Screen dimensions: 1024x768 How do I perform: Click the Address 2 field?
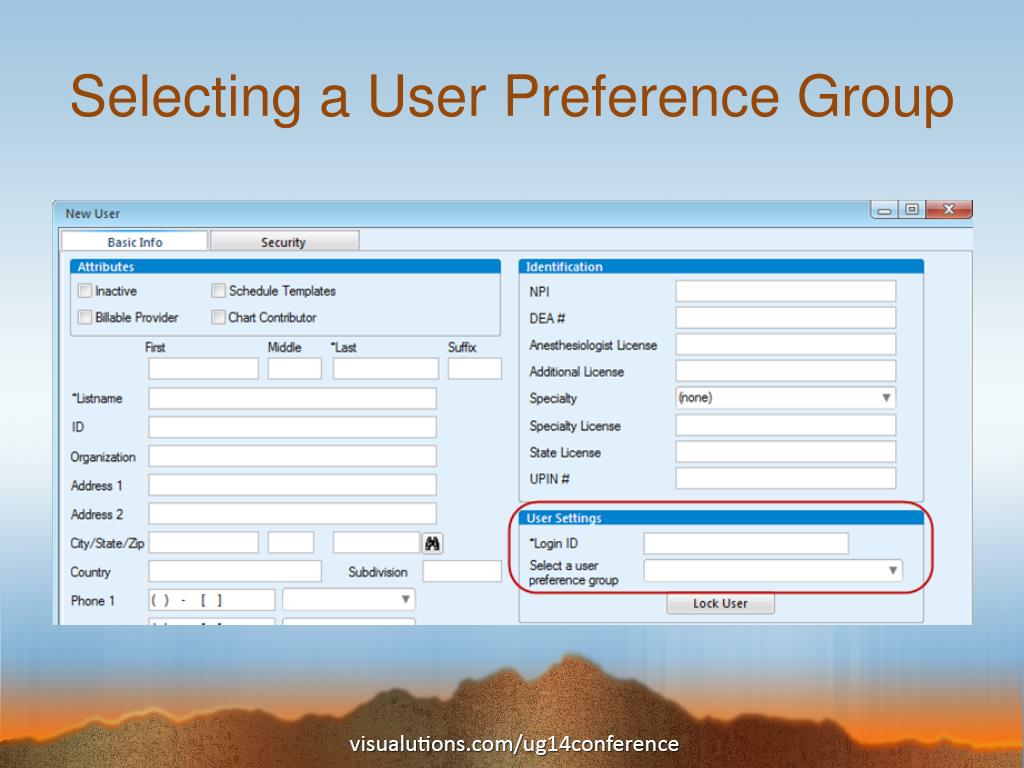click(x=292, y=513)
